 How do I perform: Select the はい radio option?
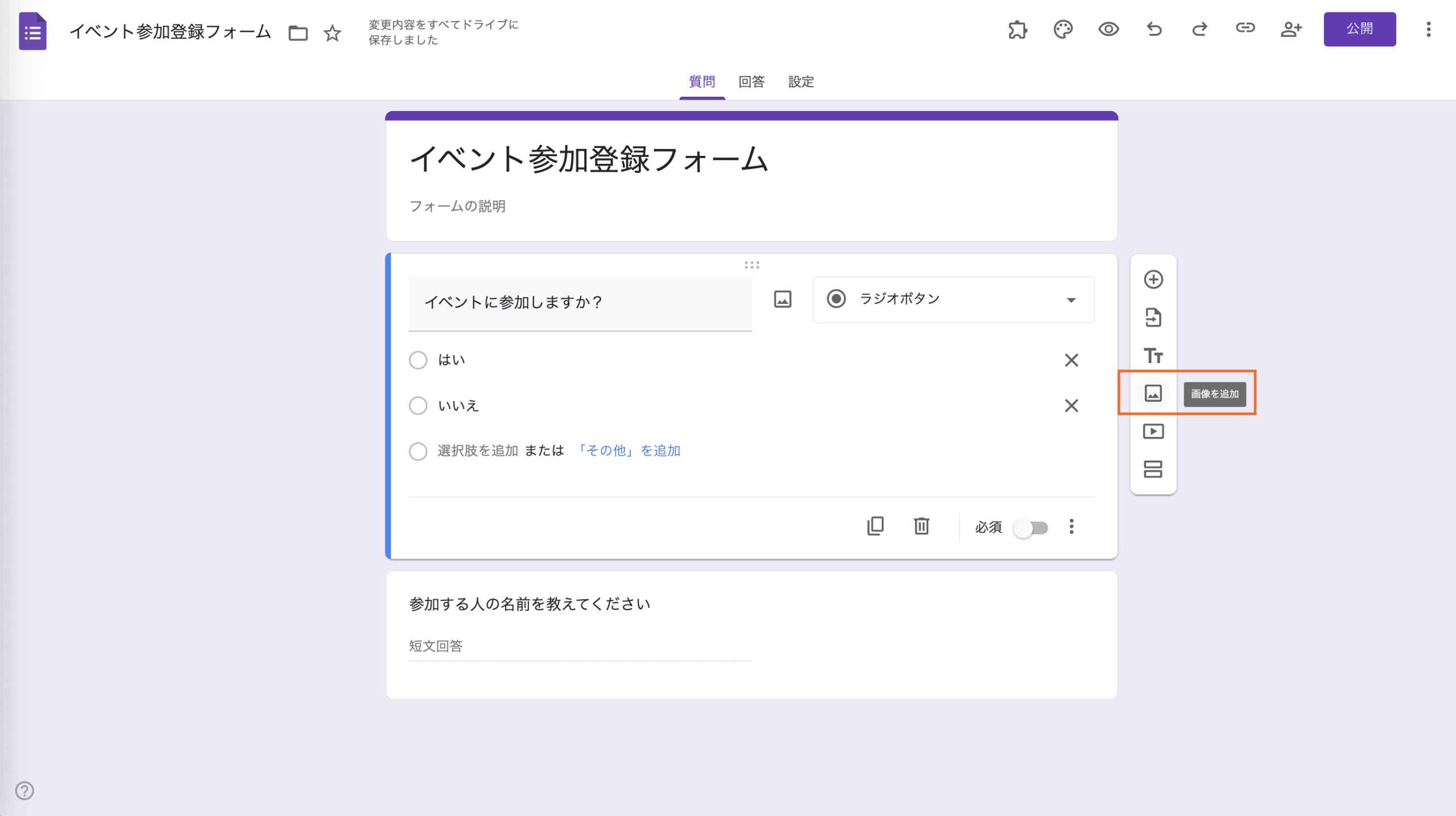coord(418,360)
